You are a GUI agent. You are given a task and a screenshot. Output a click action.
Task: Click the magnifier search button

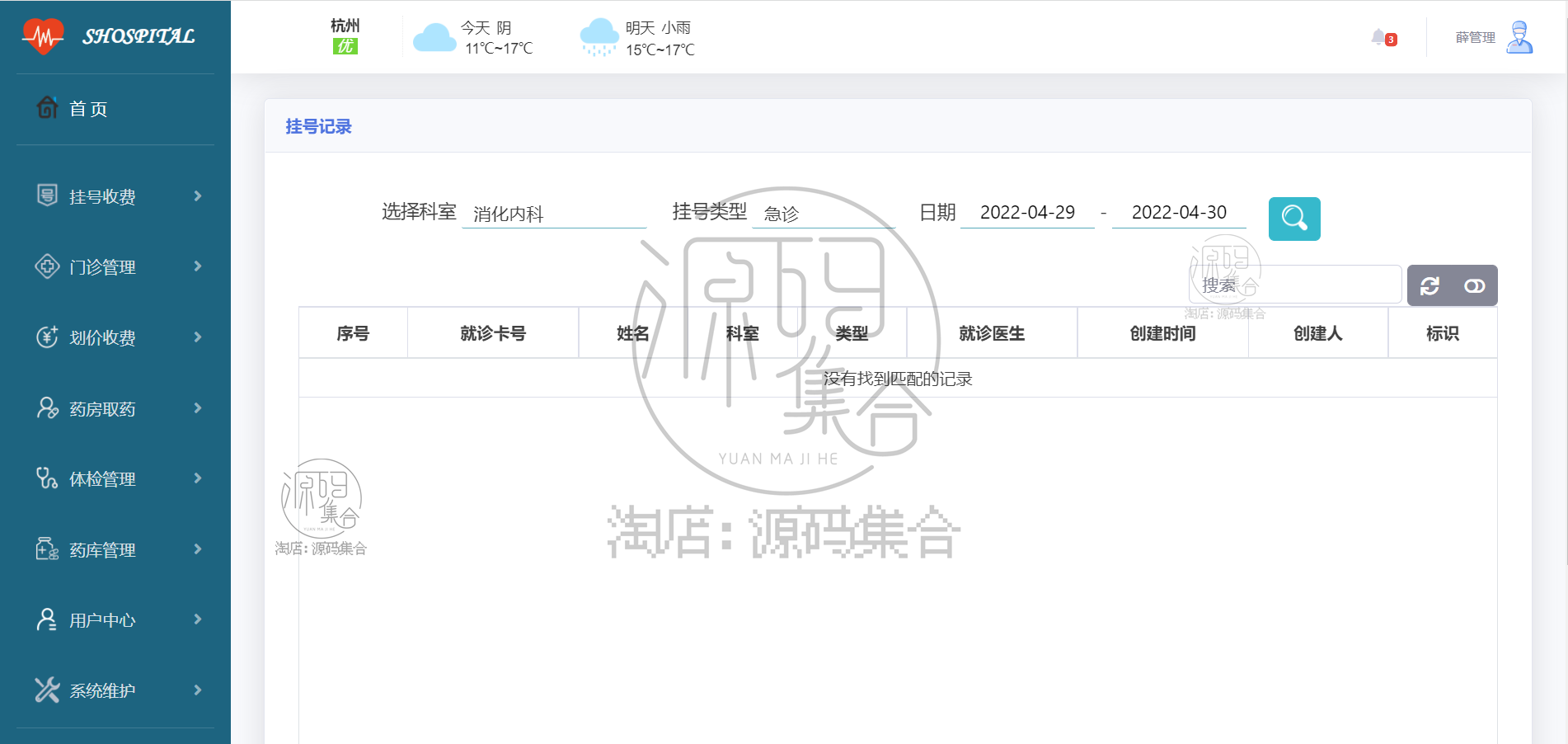coord(1294,219)
